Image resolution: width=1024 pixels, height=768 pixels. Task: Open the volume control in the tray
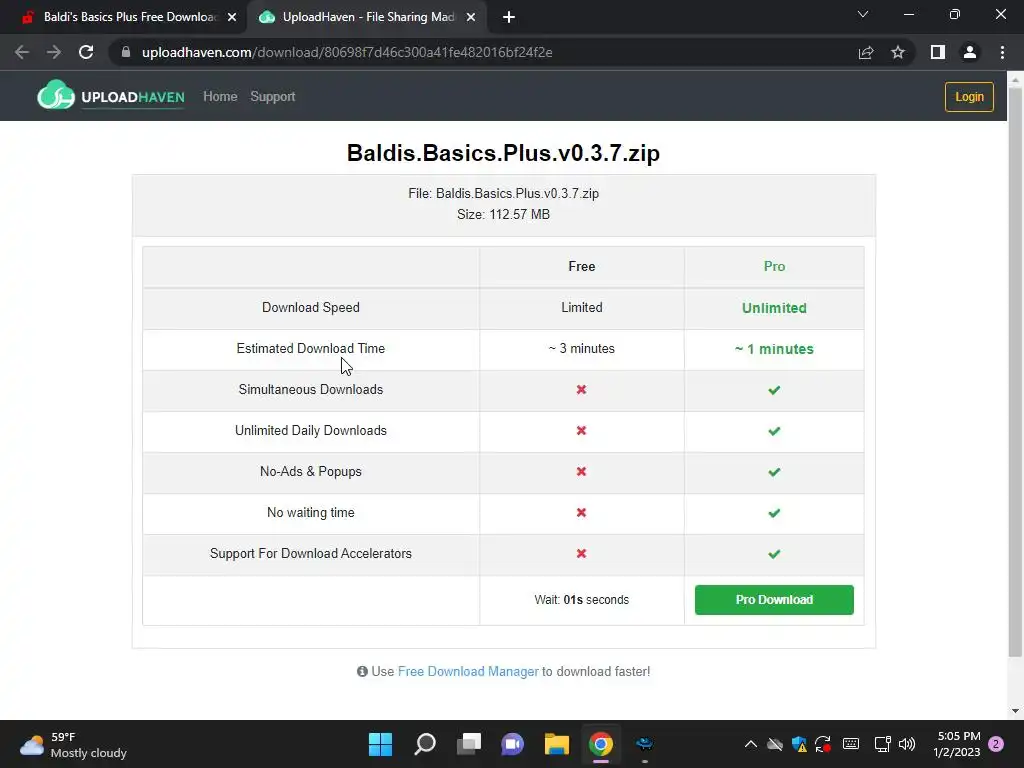coord(907,744)
